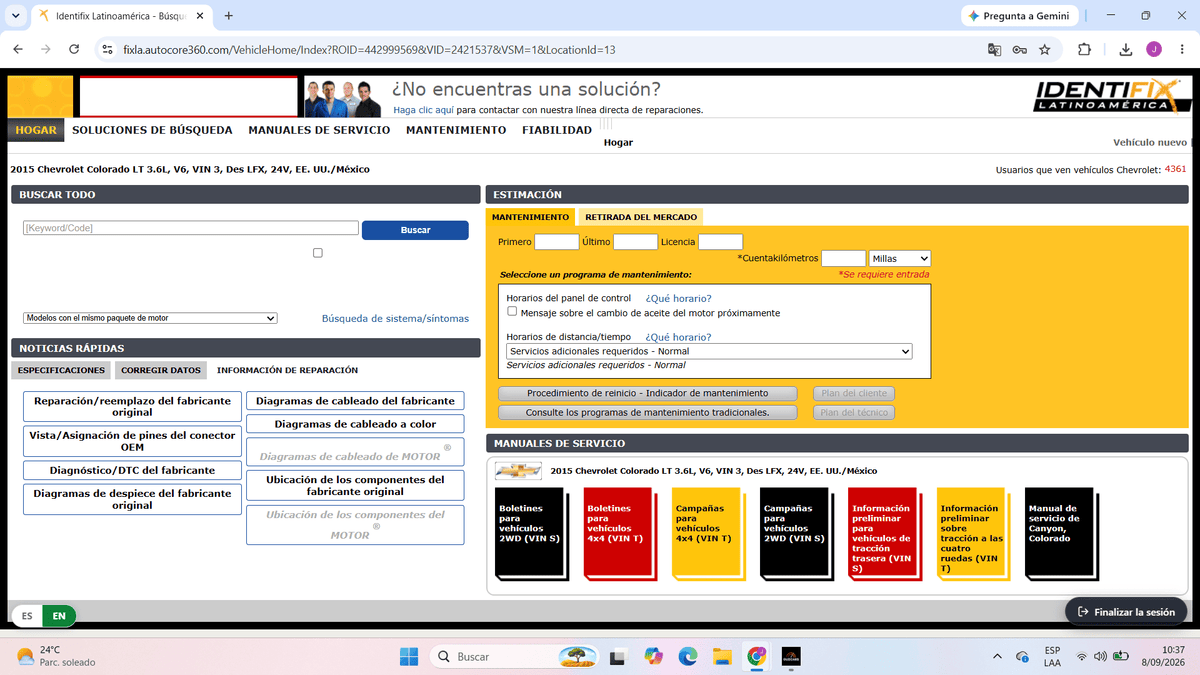Open Vista/Asignación de pines del conector OEM
The width and height of the screenshot is (1200, 675).
(x=132, y=441)
